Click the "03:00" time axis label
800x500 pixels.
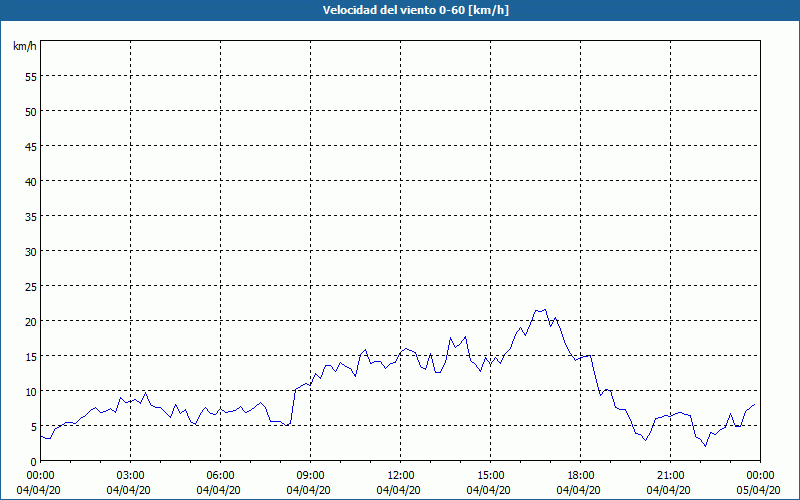(x=131, y=476)
